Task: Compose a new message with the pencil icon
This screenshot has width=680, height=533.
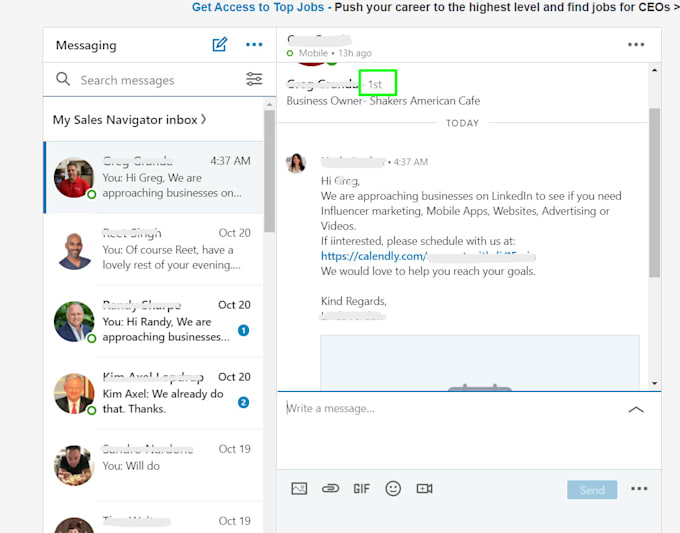Action: pyautogui.click(x=220, y=45)
